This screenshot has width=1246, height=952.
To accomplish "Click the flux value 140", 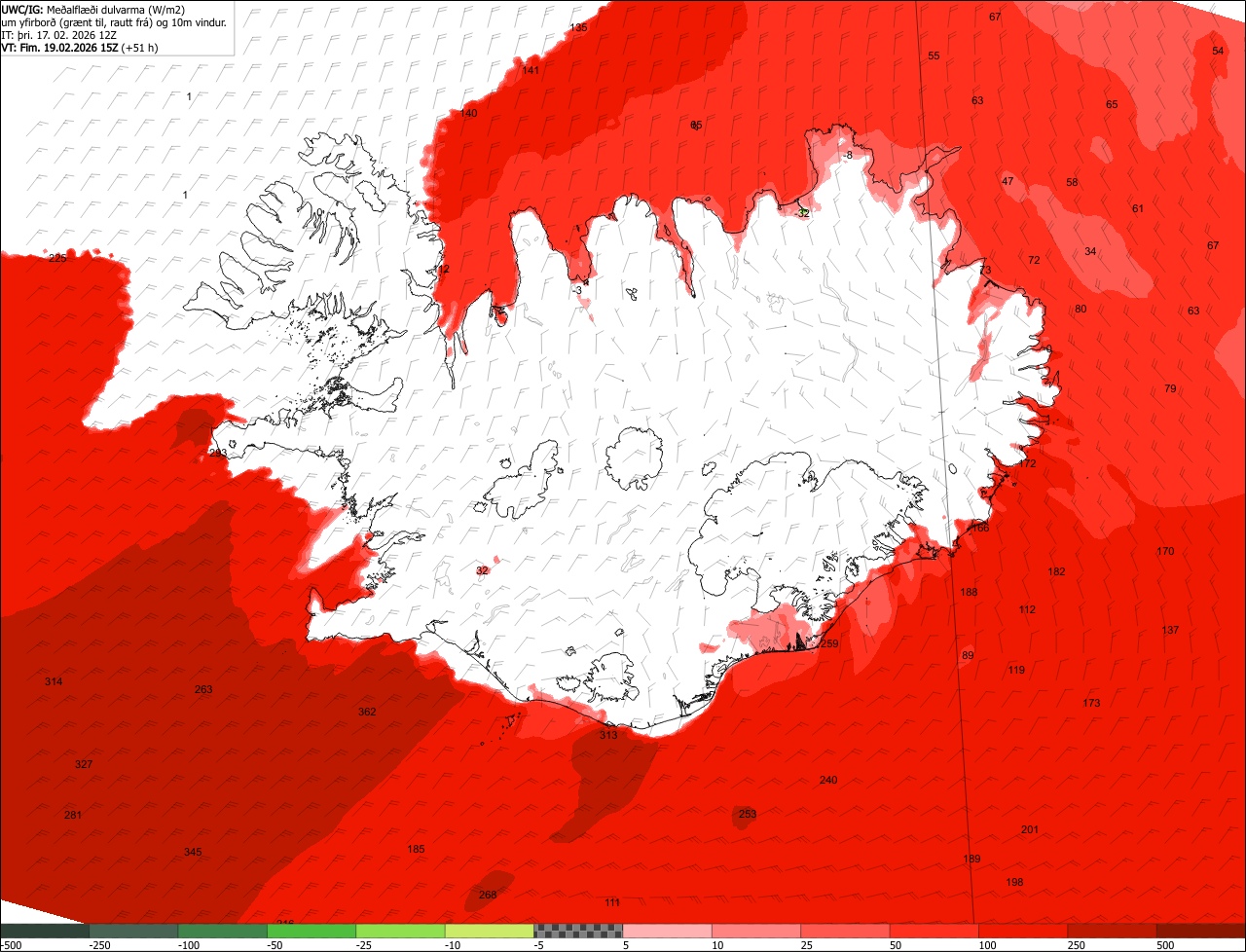I will point(469,113).
